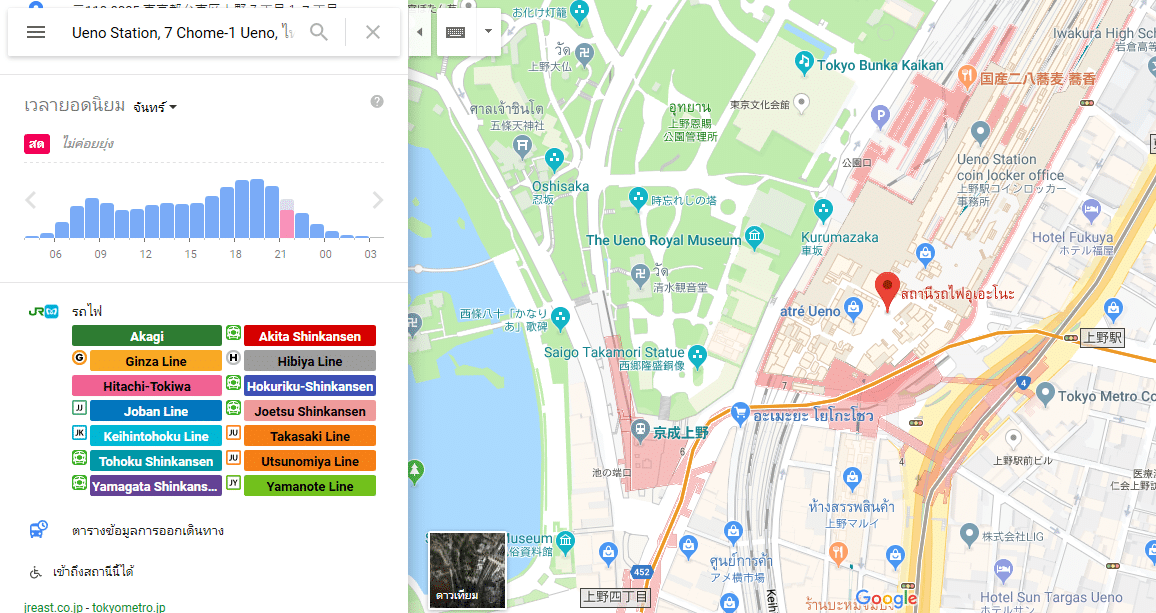Click the 清水観音堂 temple marker
The width and height of the screenshot is (1156, 613).
coord(640,274)
